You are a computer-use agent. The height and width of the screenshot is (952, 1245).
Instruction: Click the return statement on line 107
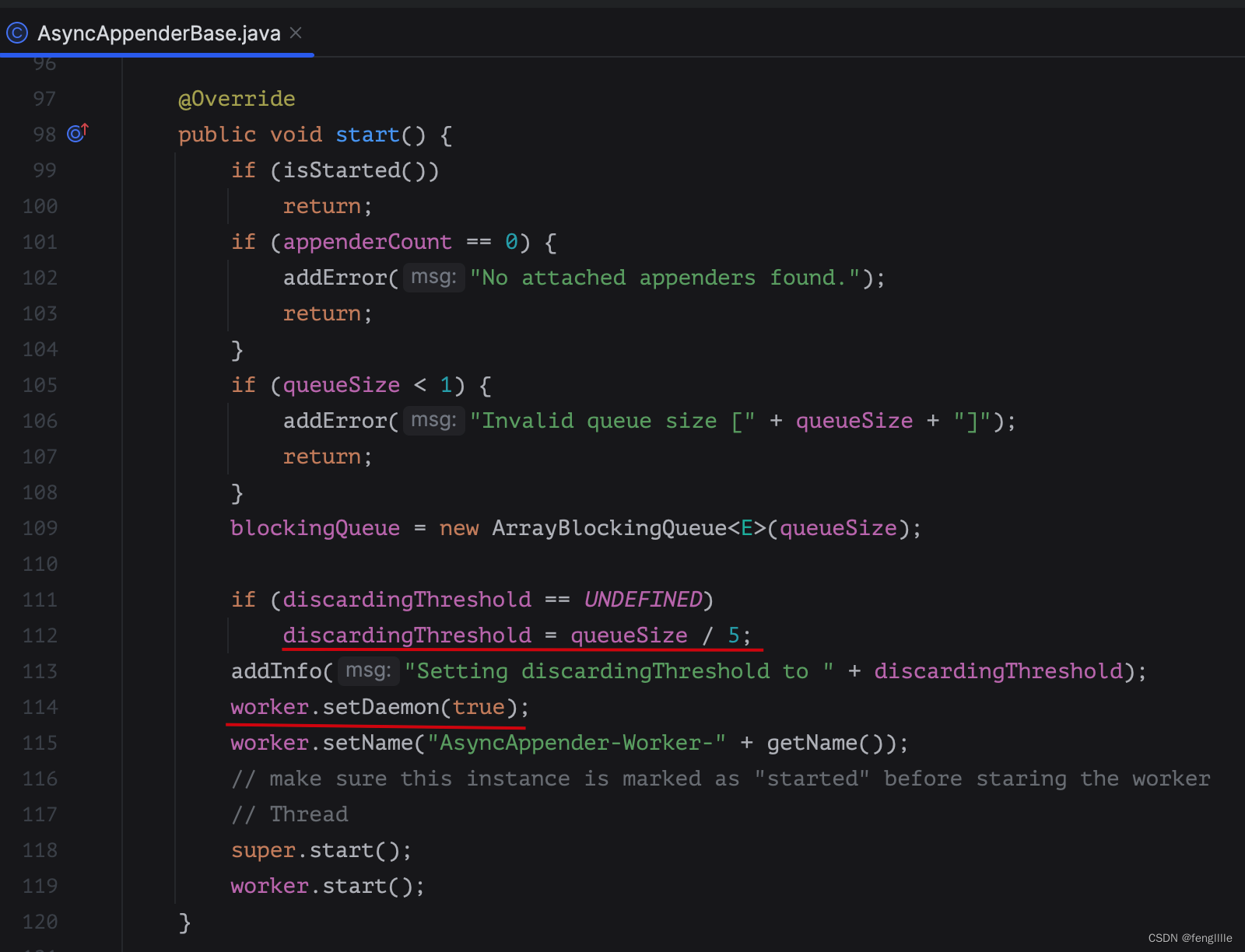(x=328, y=457)
